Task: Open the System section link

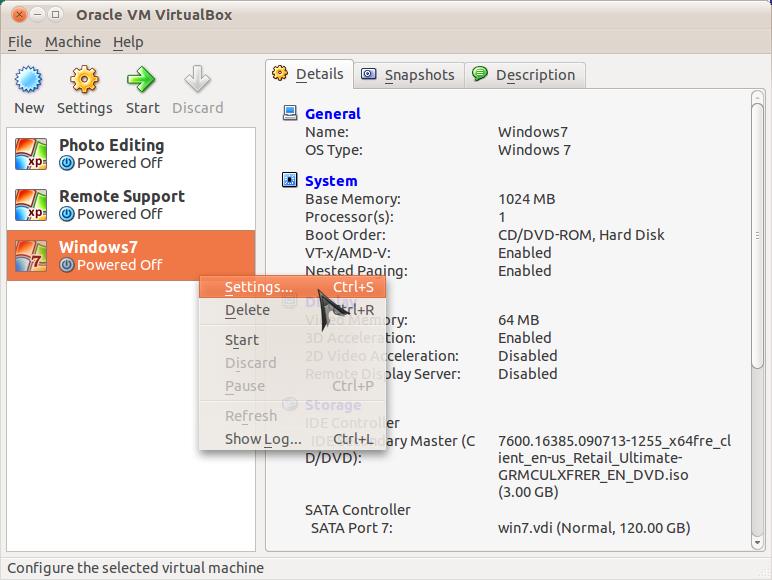Action: 331,181
